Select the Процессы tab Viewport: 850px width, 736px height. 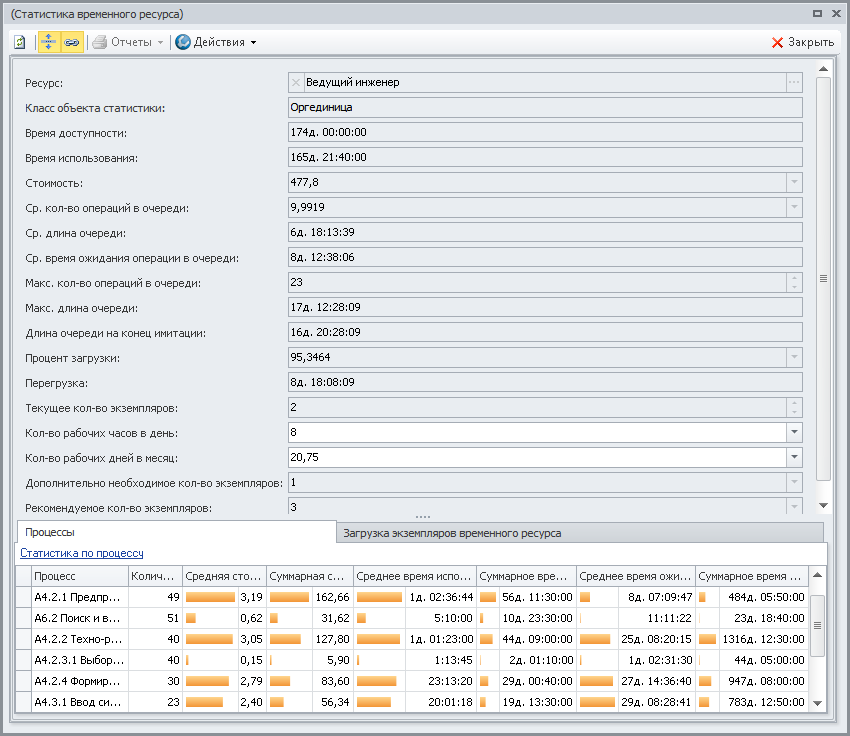click(x=50, y=532)
